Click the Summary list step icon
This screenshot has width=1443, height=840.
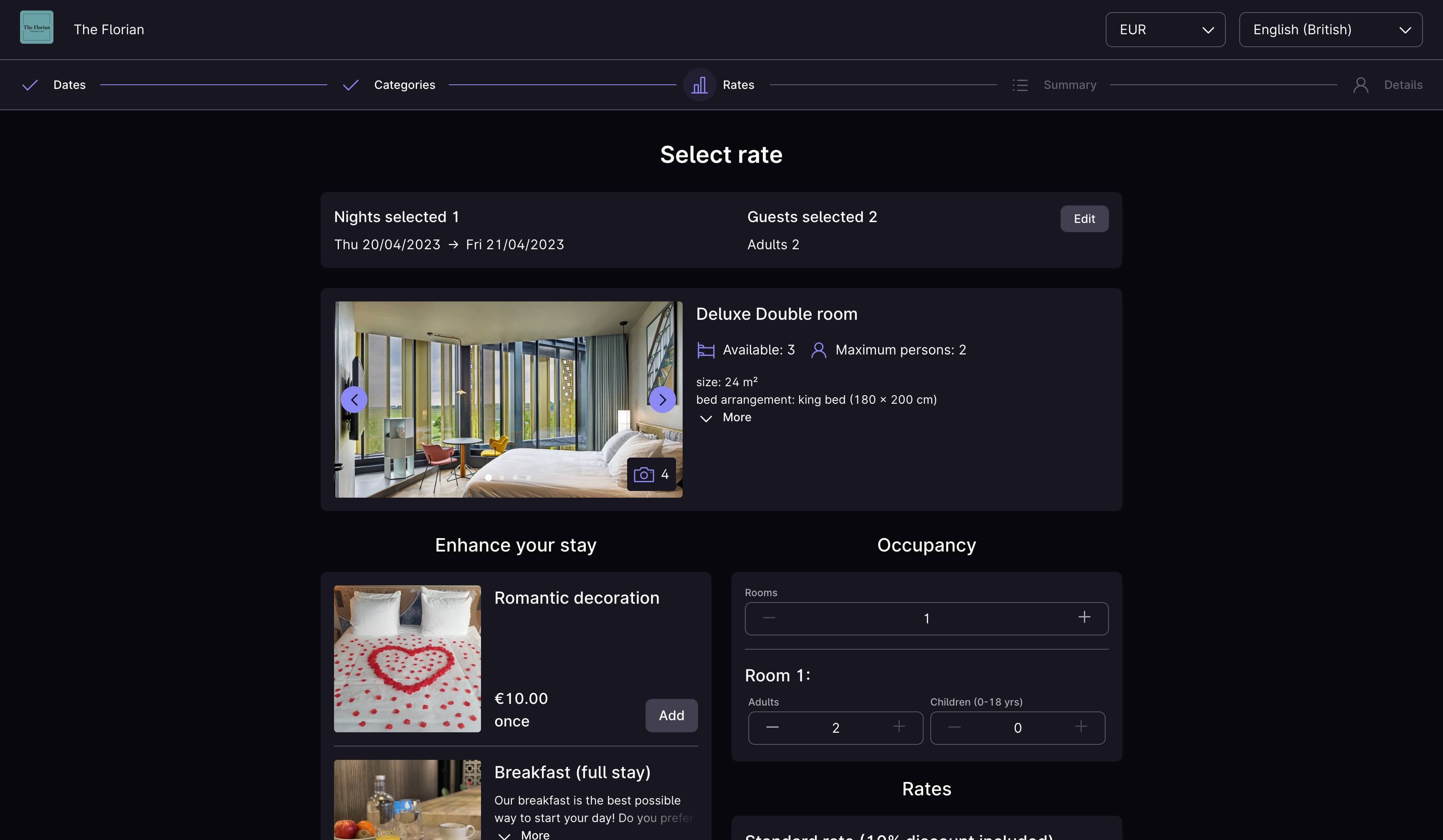tap(1020, 85)
